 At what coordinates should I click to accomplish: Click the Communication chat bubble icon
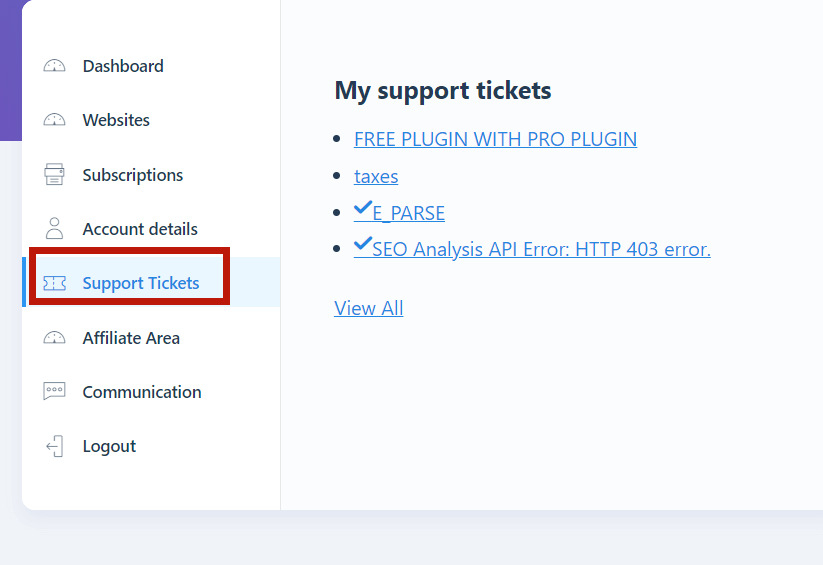coord(54,391)
